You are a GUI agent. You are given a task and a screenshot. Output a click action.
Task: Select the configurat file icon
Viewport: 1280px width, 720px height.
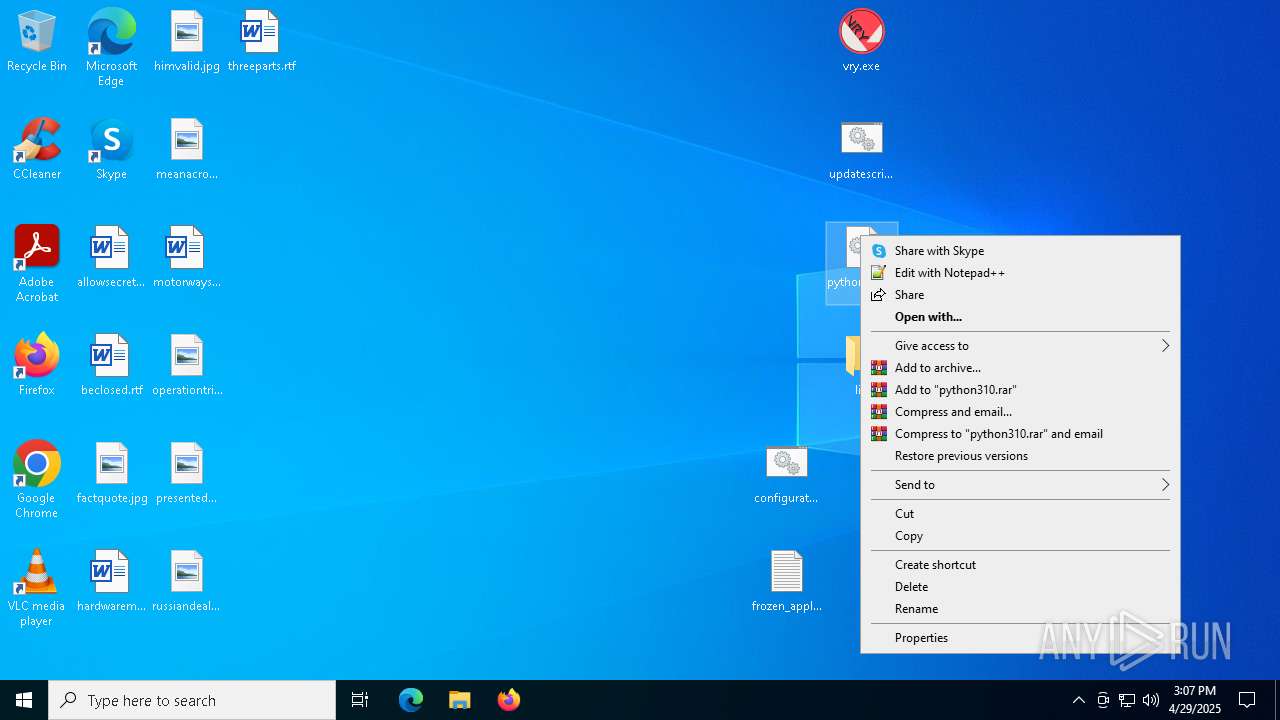[786, 474]
